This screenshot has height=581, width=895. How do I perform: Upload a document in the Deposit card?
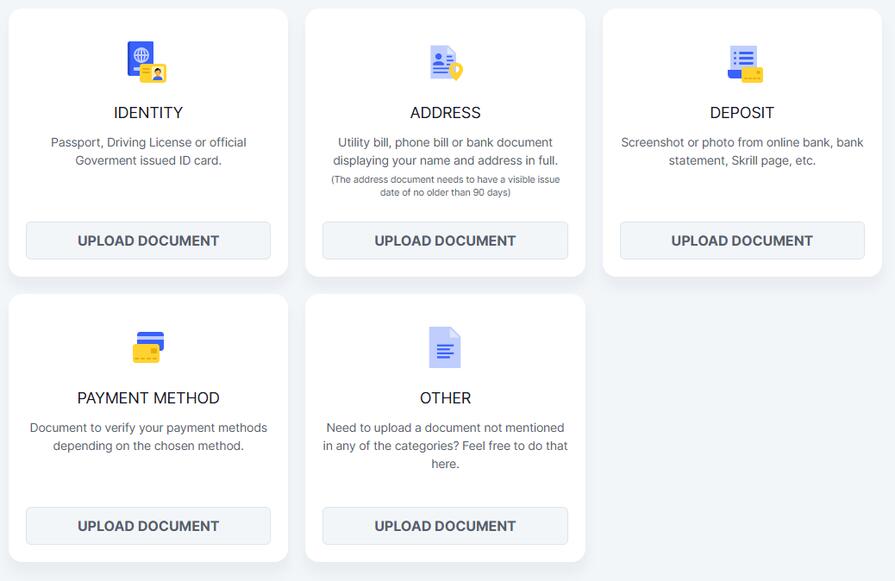point(741,240)
